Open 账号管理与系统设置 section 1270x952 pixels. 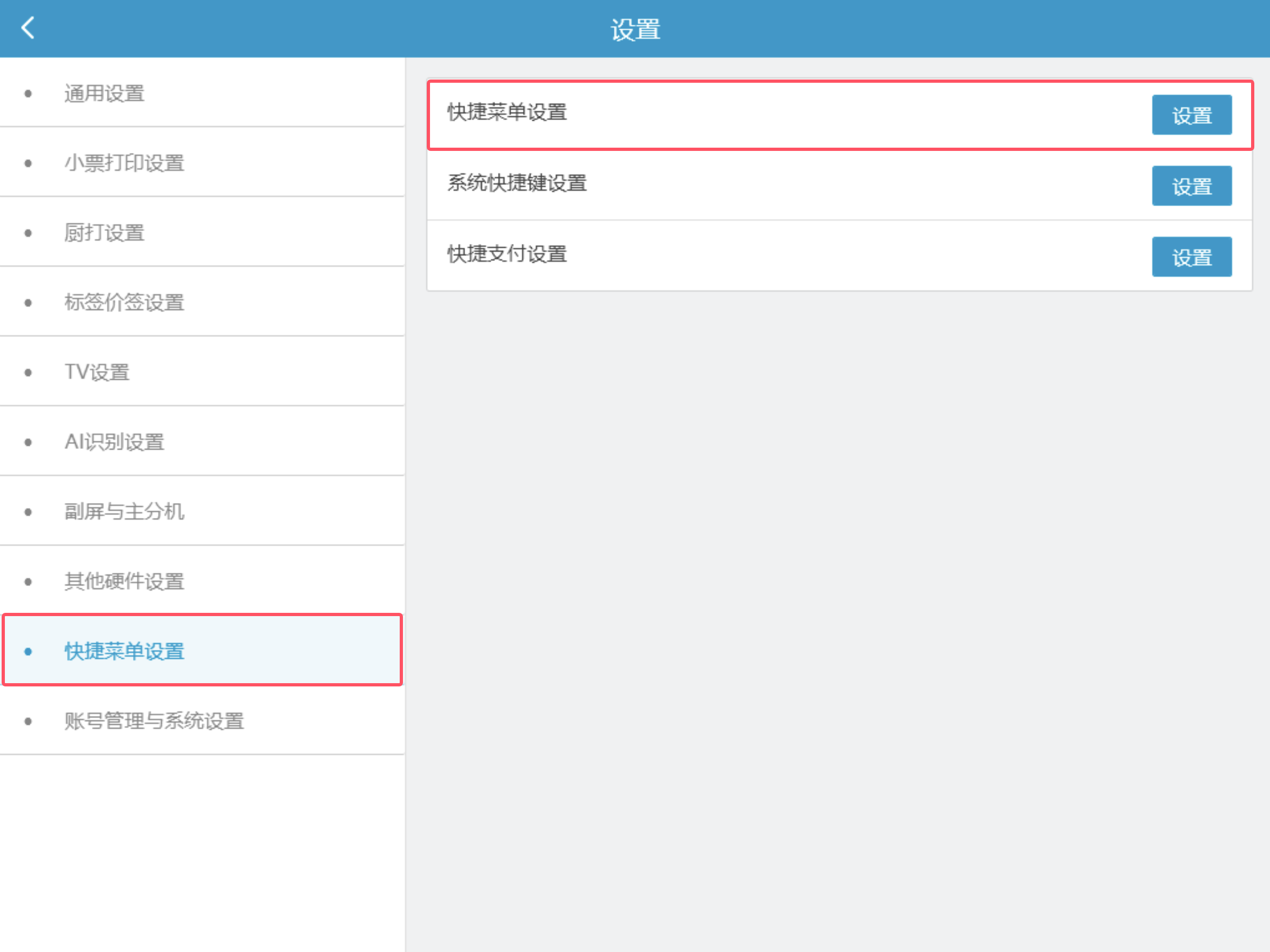click(154, 721)
